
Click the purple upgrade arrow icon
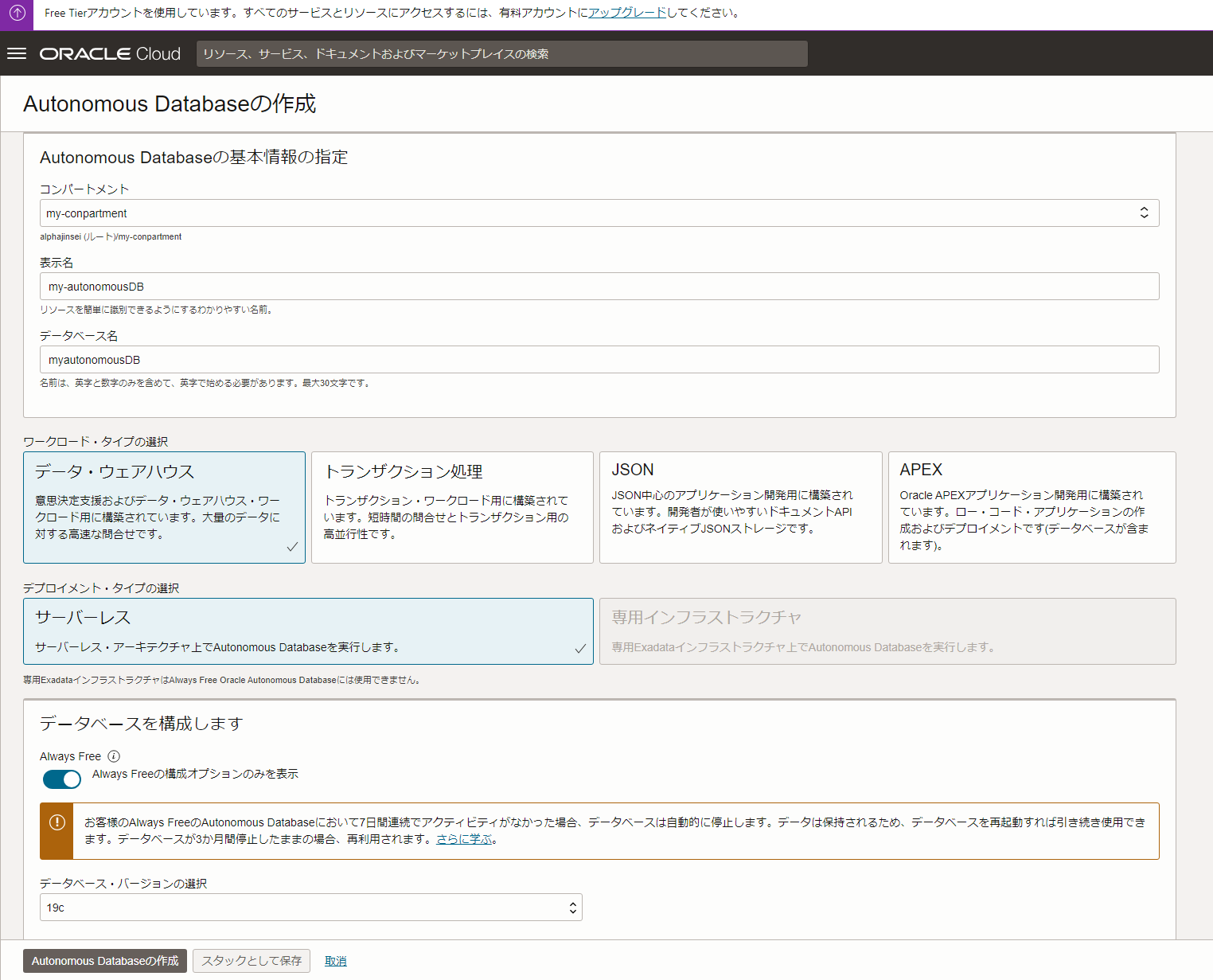[x=17, y=13]
